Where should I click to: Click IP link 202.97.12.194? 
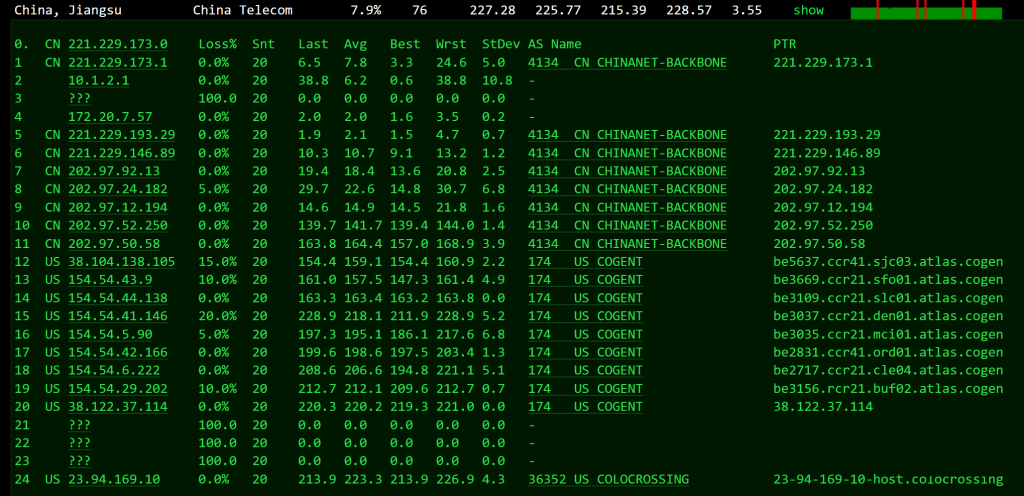pos(118,208)
